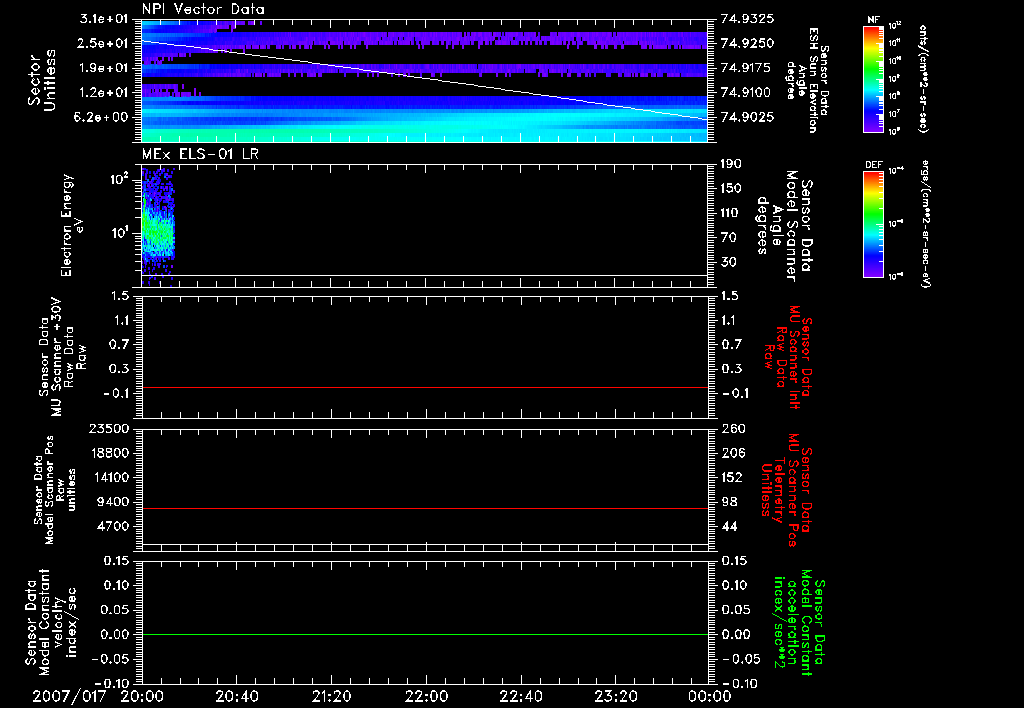Click the 20:40 time tick label

tap(236, 696)
